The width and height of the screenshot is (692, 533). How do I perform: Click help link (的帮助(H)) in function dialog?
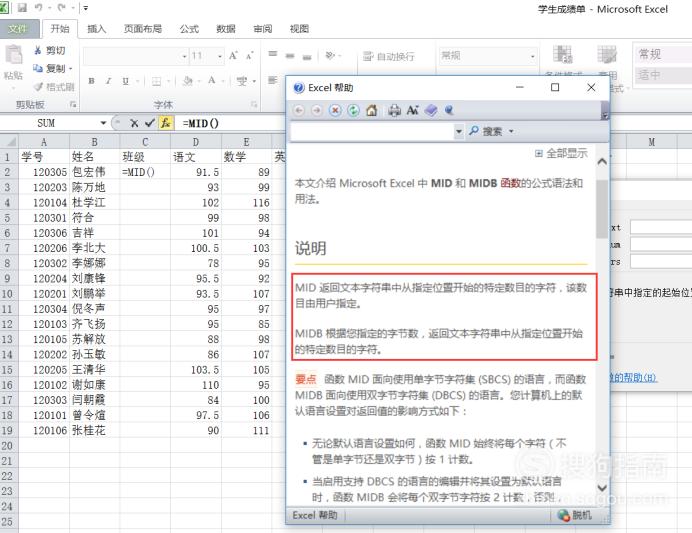click(x=634, y=378)
